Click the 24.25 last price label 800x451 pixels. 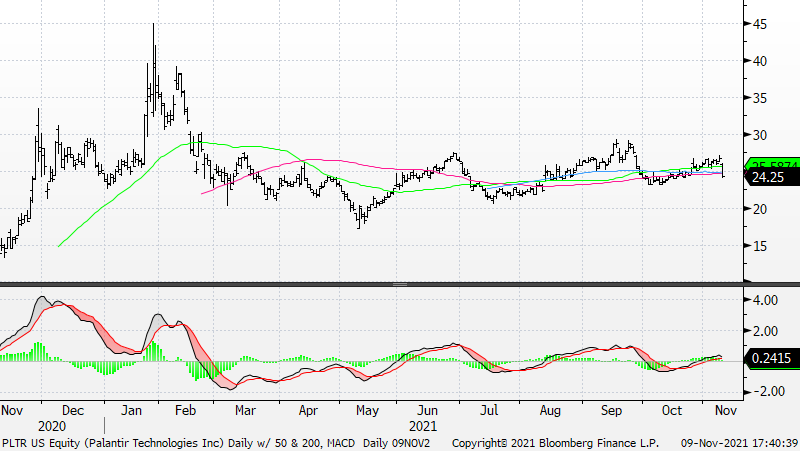coord(772,178)
